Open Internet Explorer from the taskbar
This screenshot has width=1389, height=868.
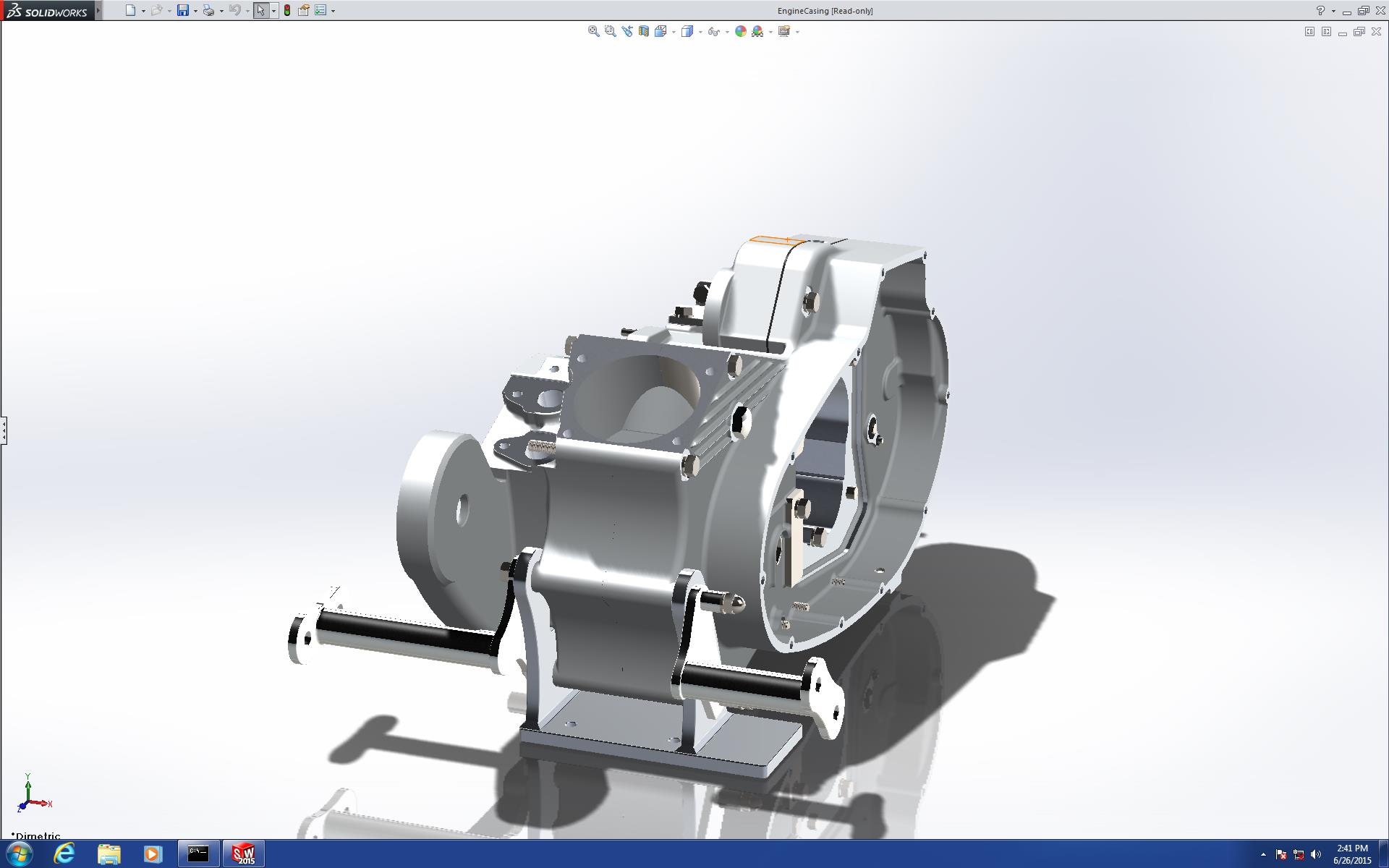tap(64, 854)
